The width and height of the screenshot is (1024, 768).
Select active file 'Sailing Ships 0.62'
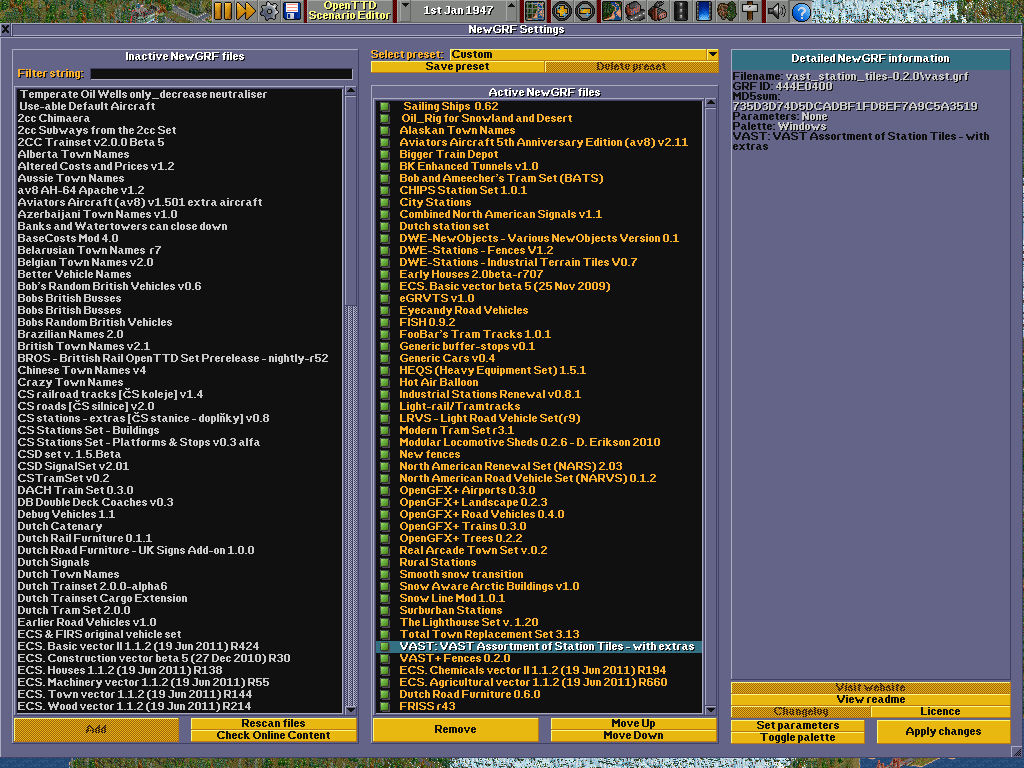[x=539, y=106]
